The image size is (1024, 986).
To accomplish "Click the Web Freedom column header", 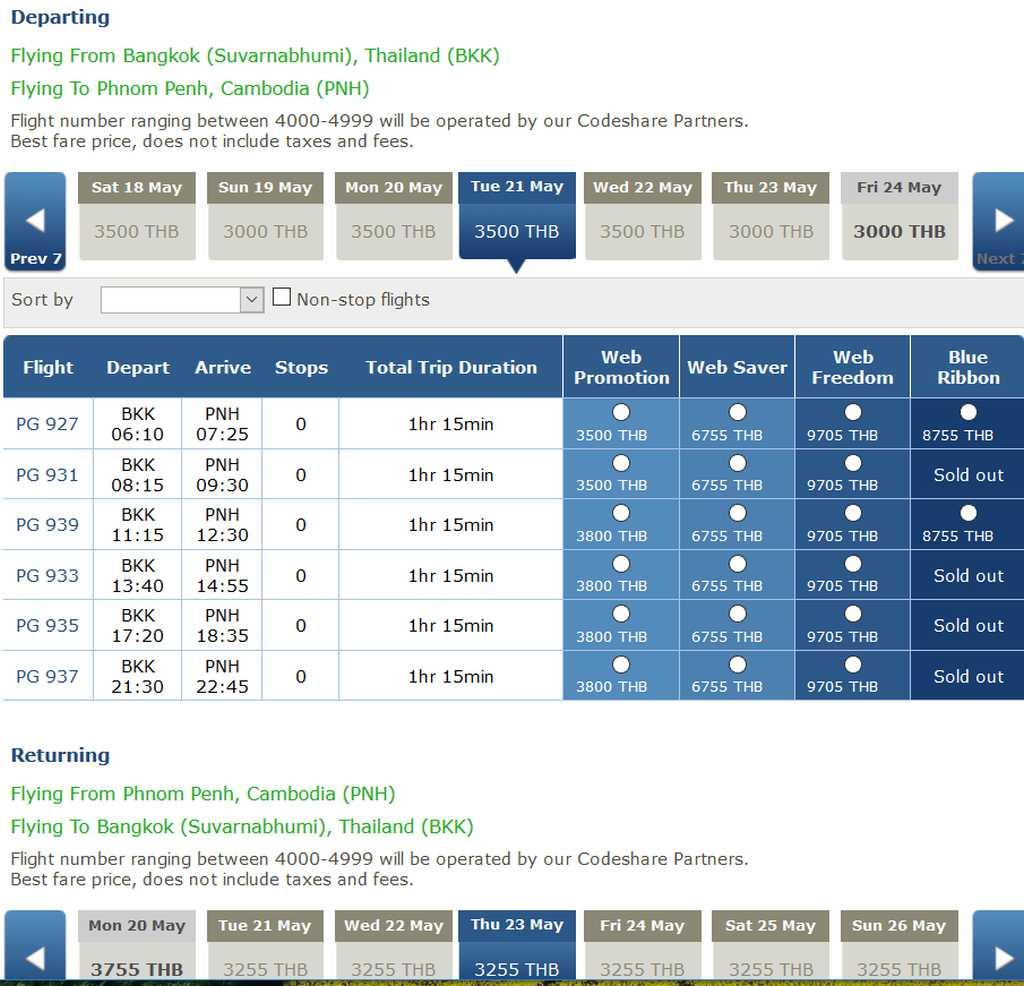I will coord(852,367).
